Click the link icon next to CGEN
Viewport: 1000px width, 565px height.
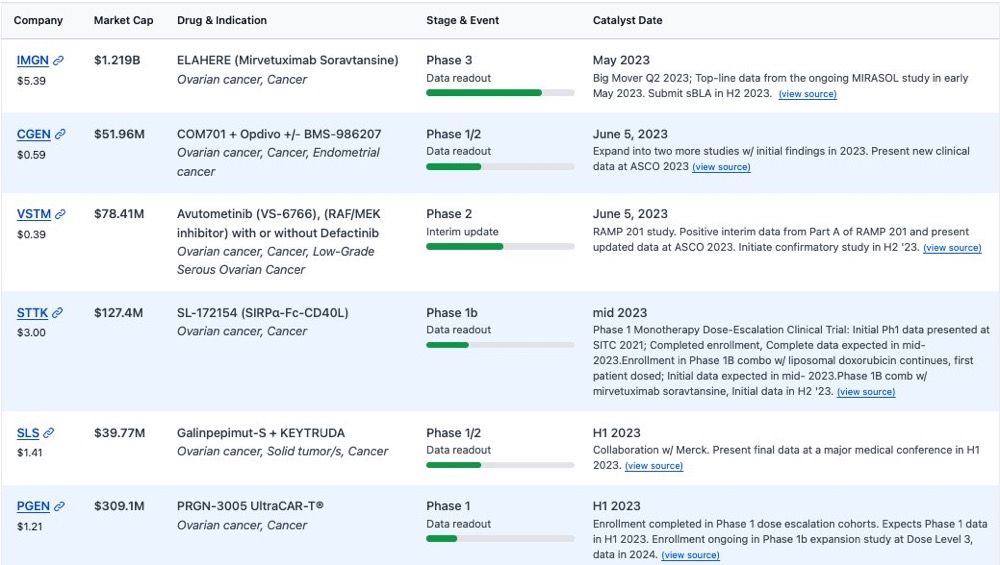(60, 135)
